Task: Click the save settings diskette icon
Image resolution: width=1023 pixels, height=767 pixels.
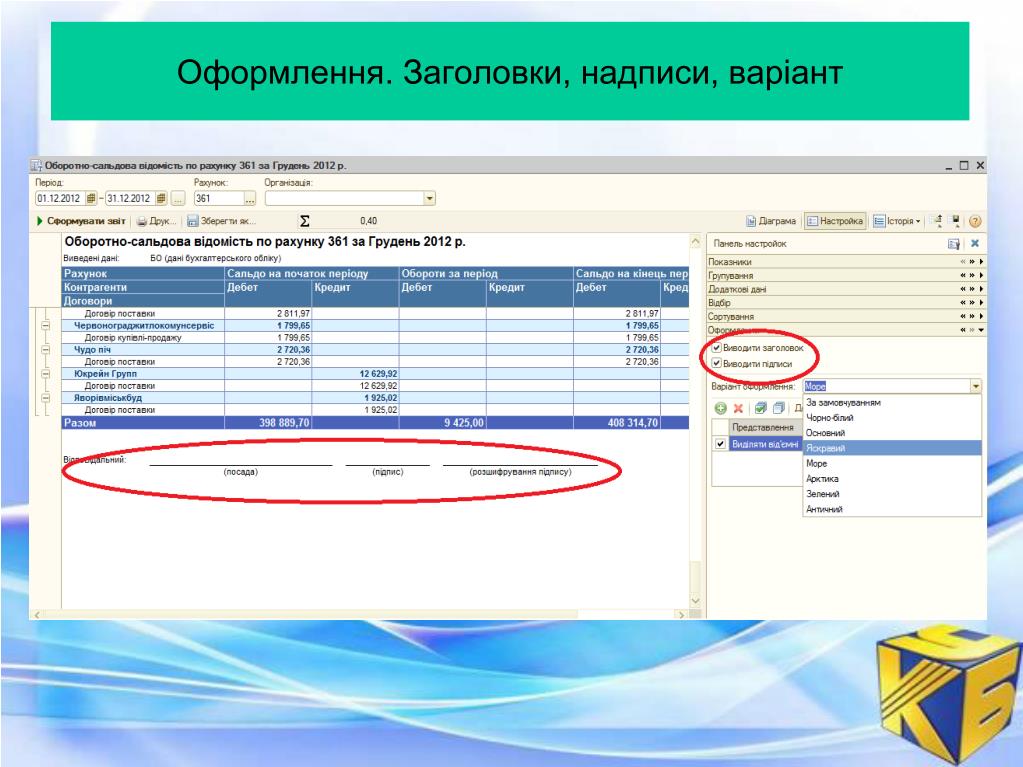Action: pos(956,221)
